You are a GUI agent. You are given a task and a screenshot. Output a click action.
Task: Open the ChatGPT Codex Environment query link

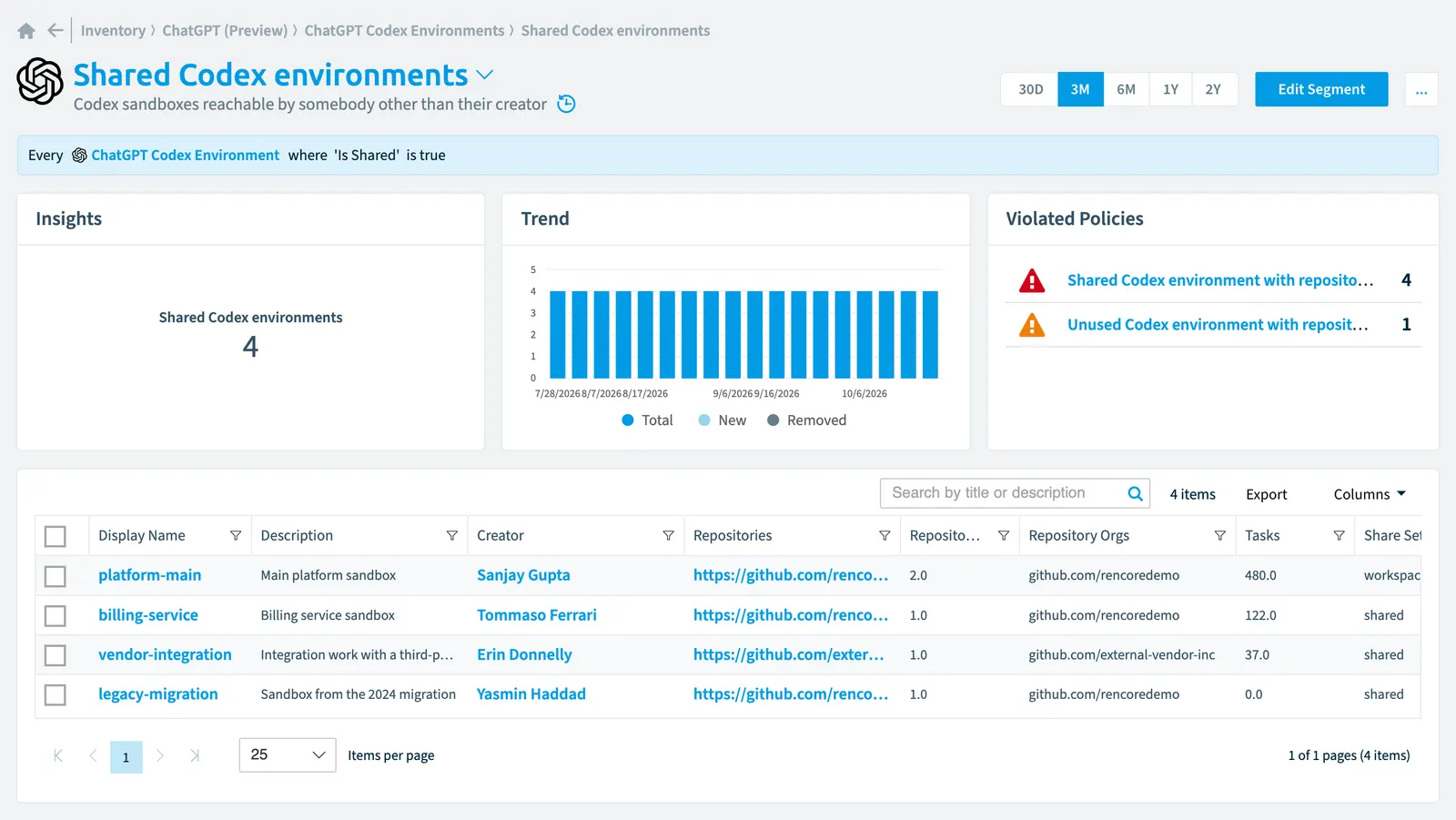pyautogui.click(x=185, y=156)
